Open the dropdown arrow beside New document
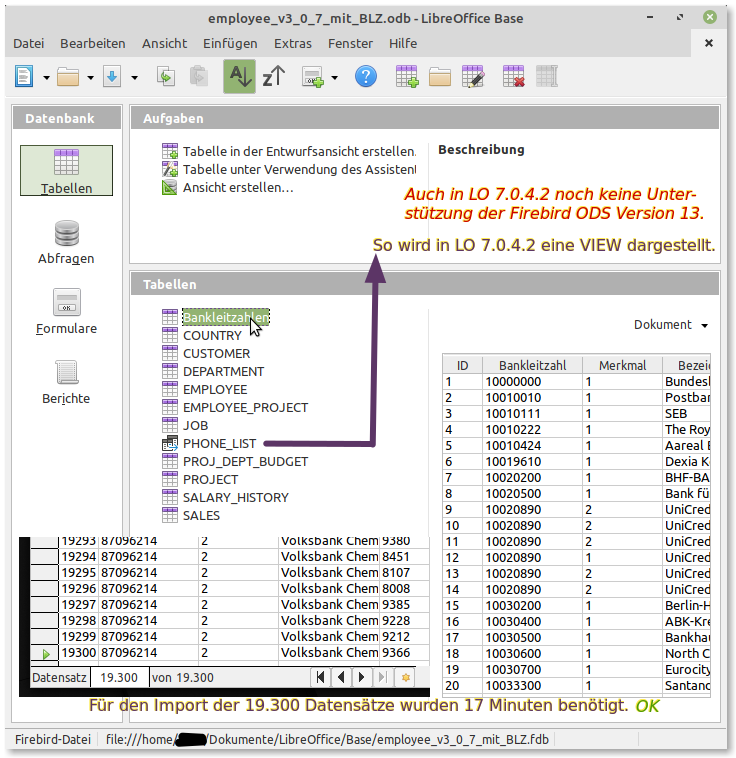 (x=46, y=77)
